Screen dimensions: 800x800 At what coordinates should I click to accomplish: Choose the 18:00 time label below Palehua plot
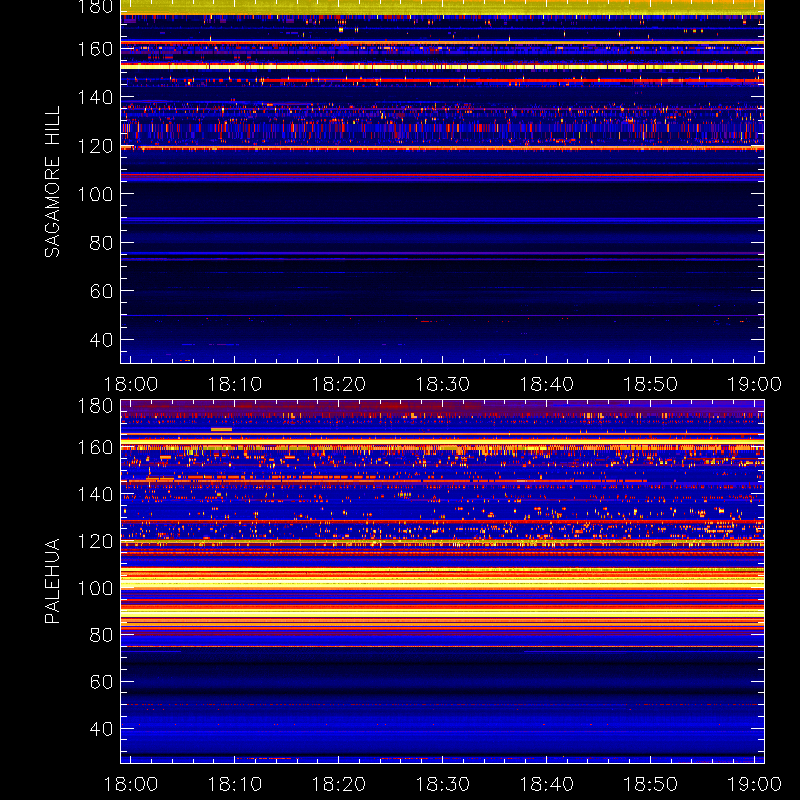pos(131,784)
